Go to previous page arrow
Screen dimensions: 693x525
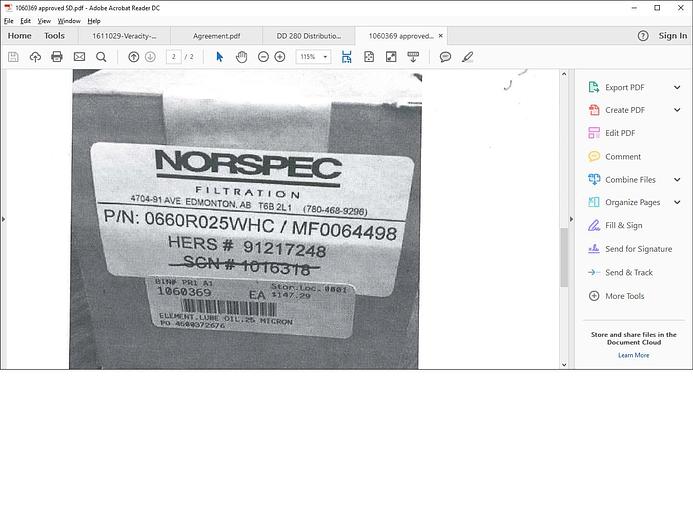(133, 57)
